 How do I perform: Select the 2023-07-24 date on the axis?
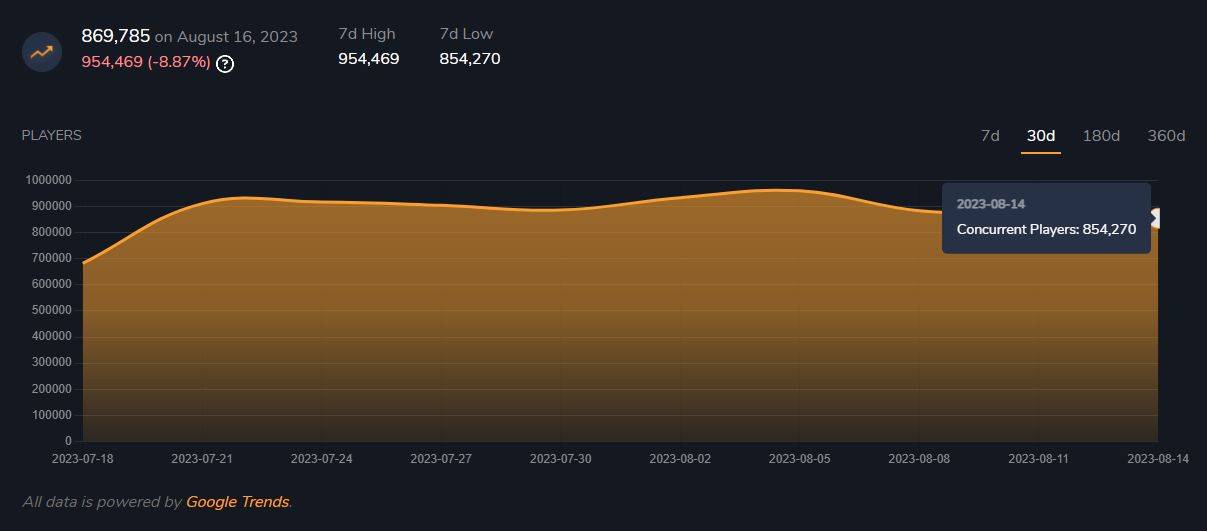[x=322, y=459]
